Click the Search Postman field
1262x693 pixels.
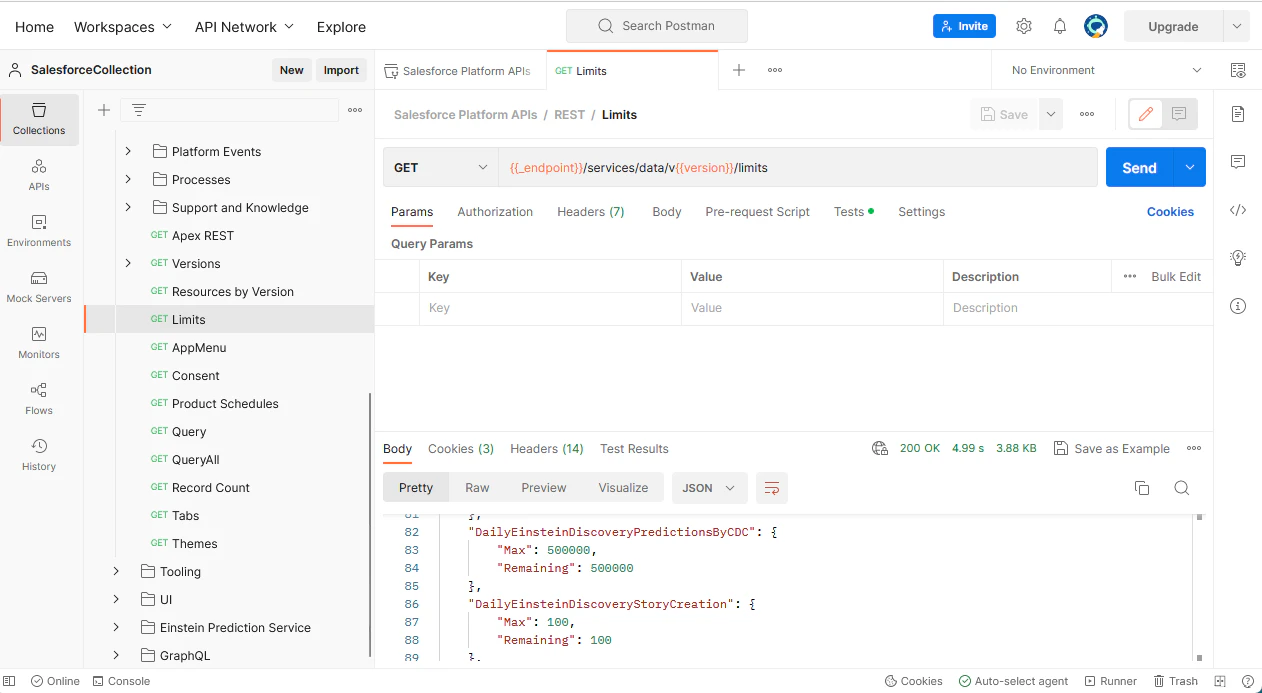point(656,26)
